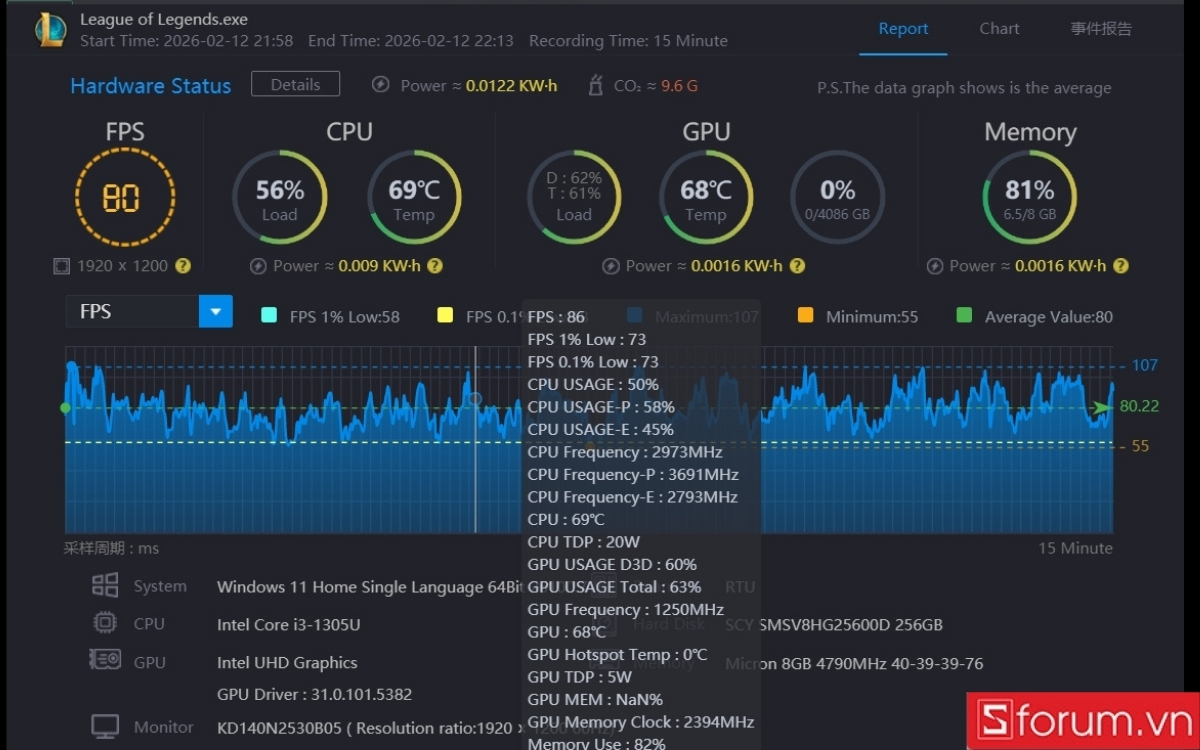Click the CO₂ emission icon
This screenshot has height=750, width=1200.
(595, 84)
